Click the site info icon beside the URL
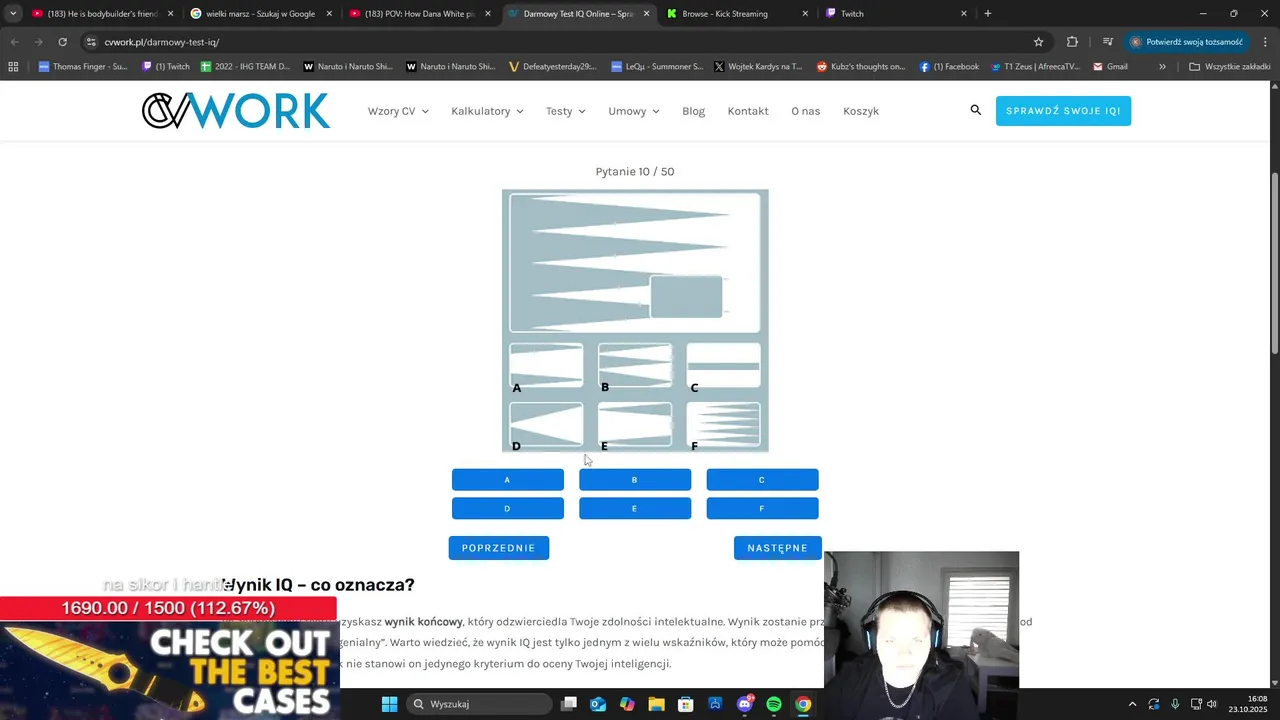This screenshot has width=1280, height=720. [x=91, y=42]
